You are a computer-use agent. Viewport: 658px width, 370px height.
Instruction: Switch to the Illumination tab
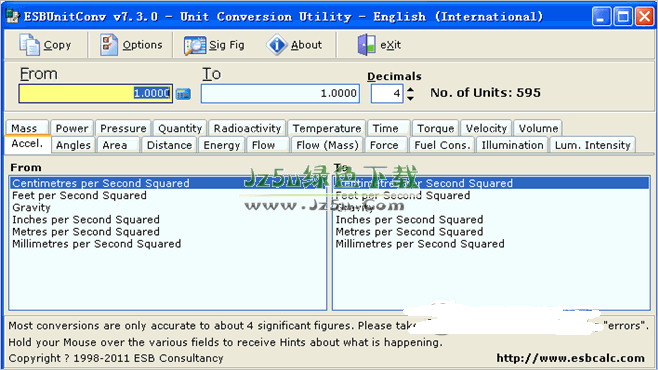click(512, 145)
